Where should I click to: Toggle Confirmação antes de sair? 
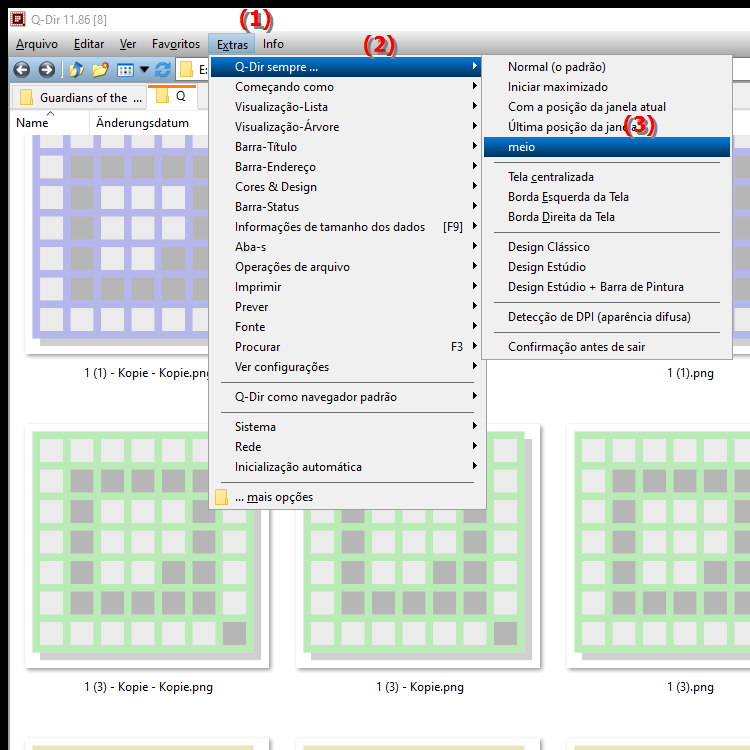coord(607,347)
